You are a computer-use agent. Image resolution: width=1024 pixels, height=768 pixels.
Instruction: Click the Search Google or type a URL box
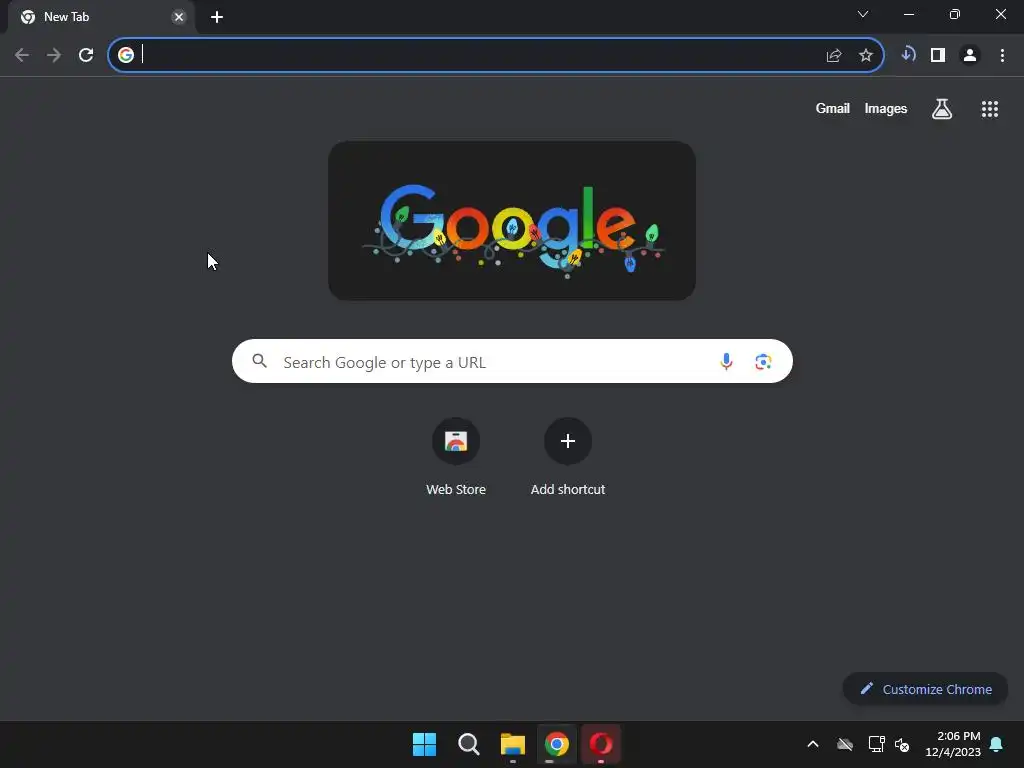(x=512, y=361)
